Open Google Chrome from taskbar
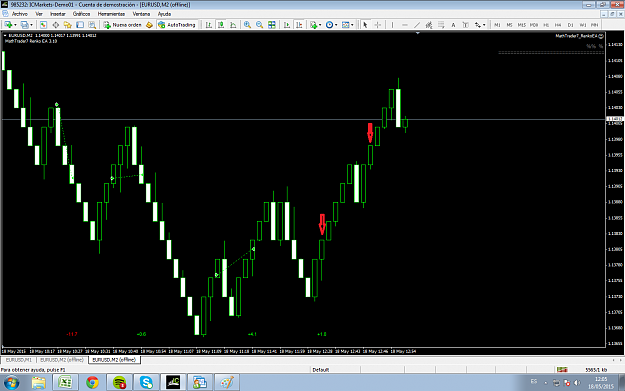Viewport: 625px width, 391px height. [x=92, y=383]
